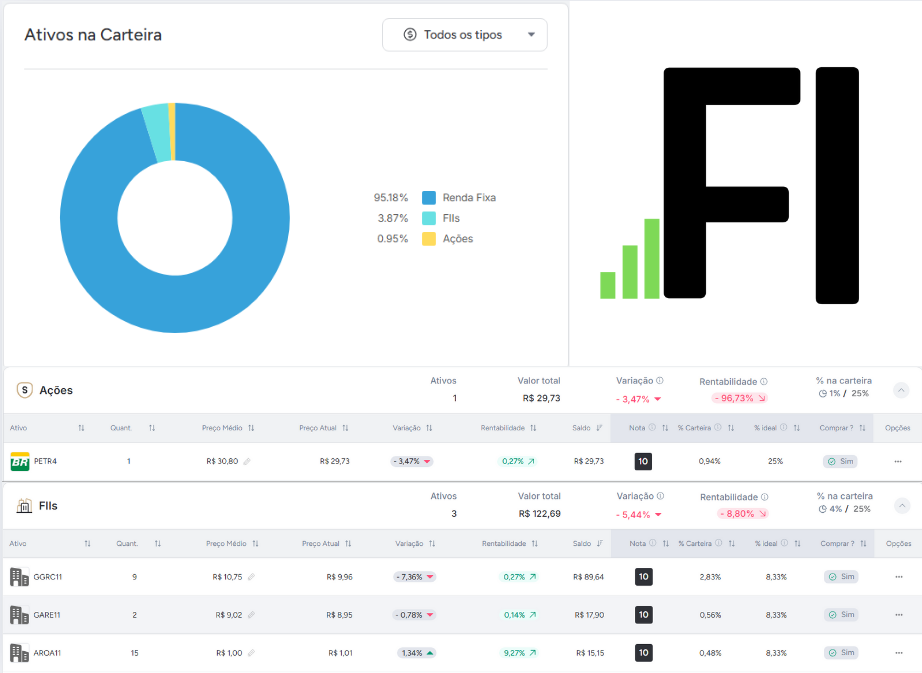This screenshot has width=922, height=673.
Task: Collapse the FIIs section with chevron
Action: (900, 506)
